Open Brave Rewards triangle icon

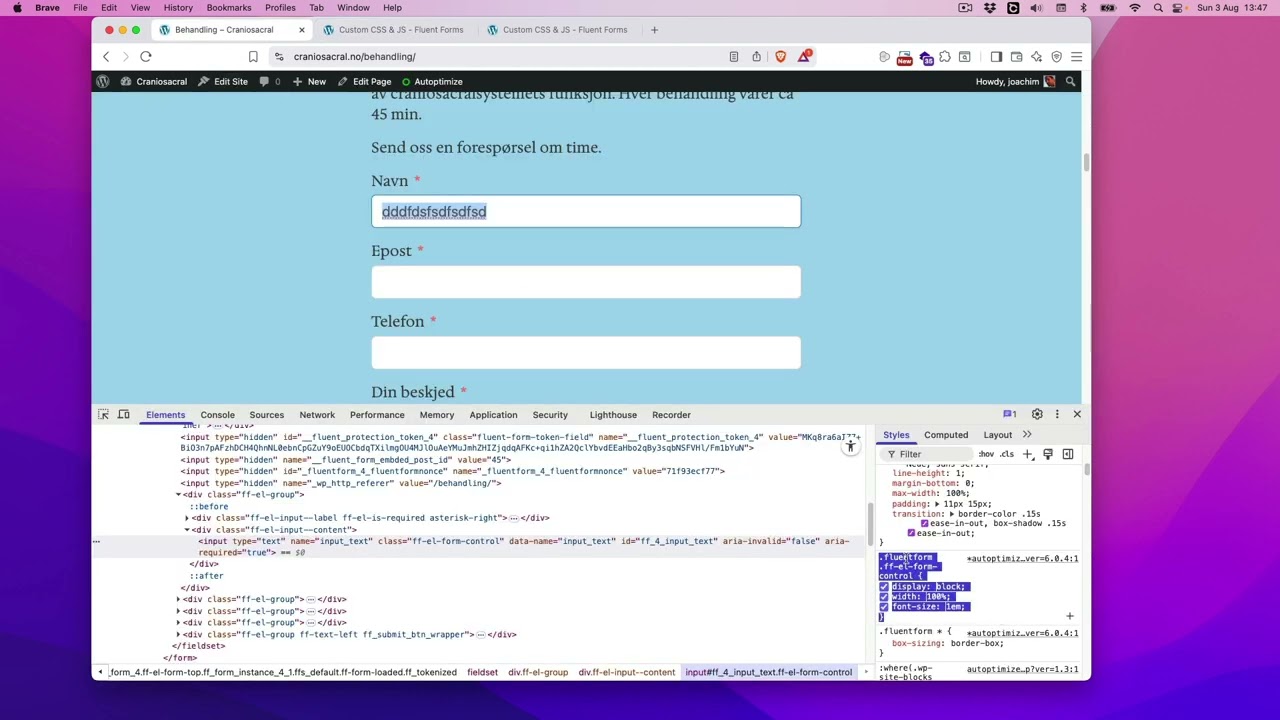pos(804,57)
